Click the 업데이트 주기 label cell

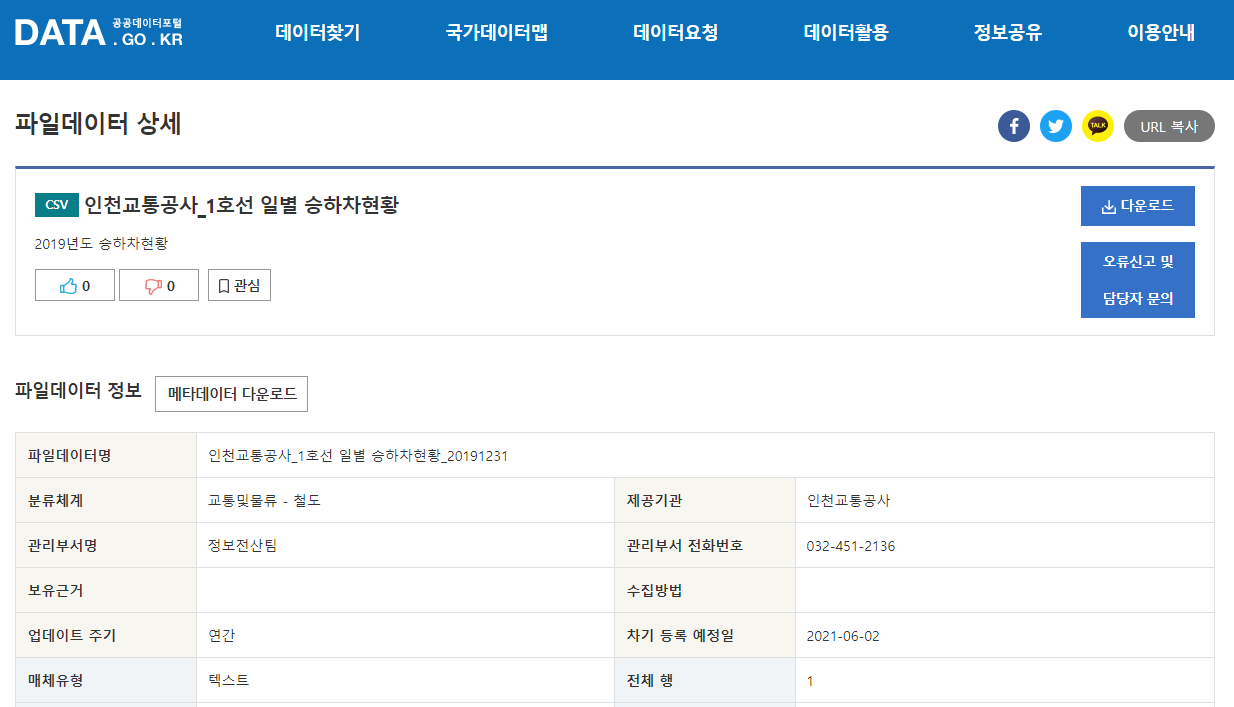click(x=106, y=636)
